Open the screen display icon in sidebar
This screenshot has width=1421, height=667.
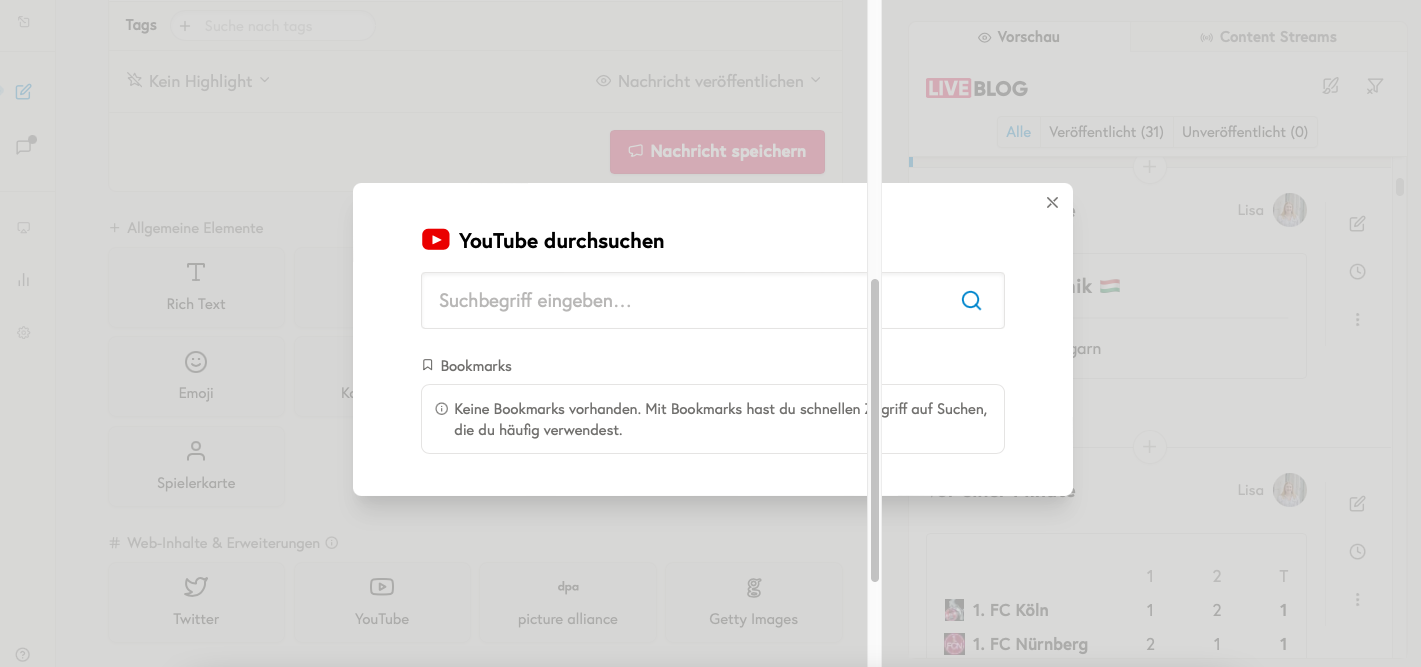pos(24,227)
